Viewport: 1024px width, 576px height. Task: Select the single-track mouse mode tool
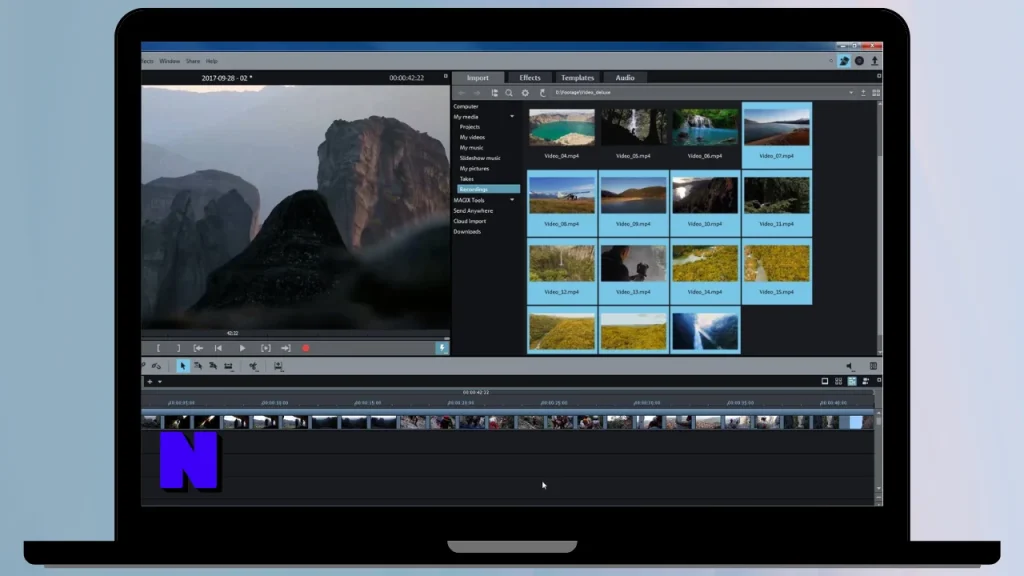point(198,366)
